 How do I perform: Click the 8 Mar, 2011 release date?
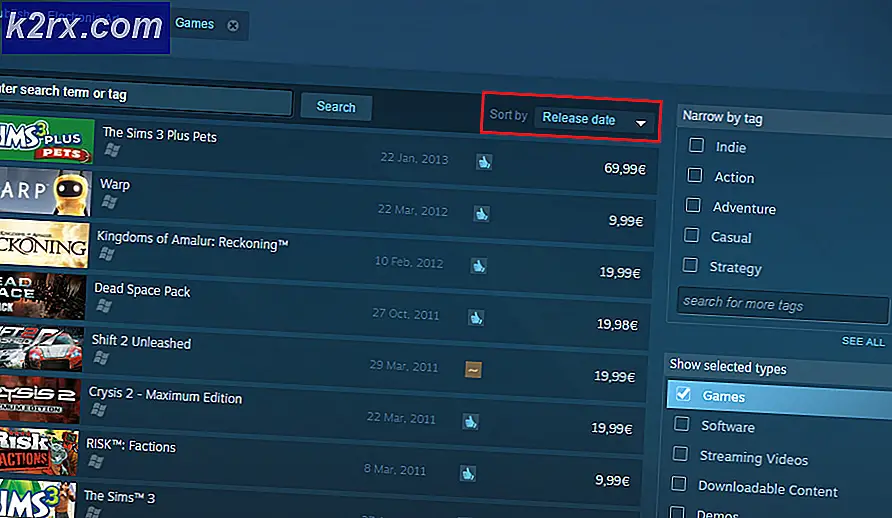pyautogui.click(x=395, y=470)
